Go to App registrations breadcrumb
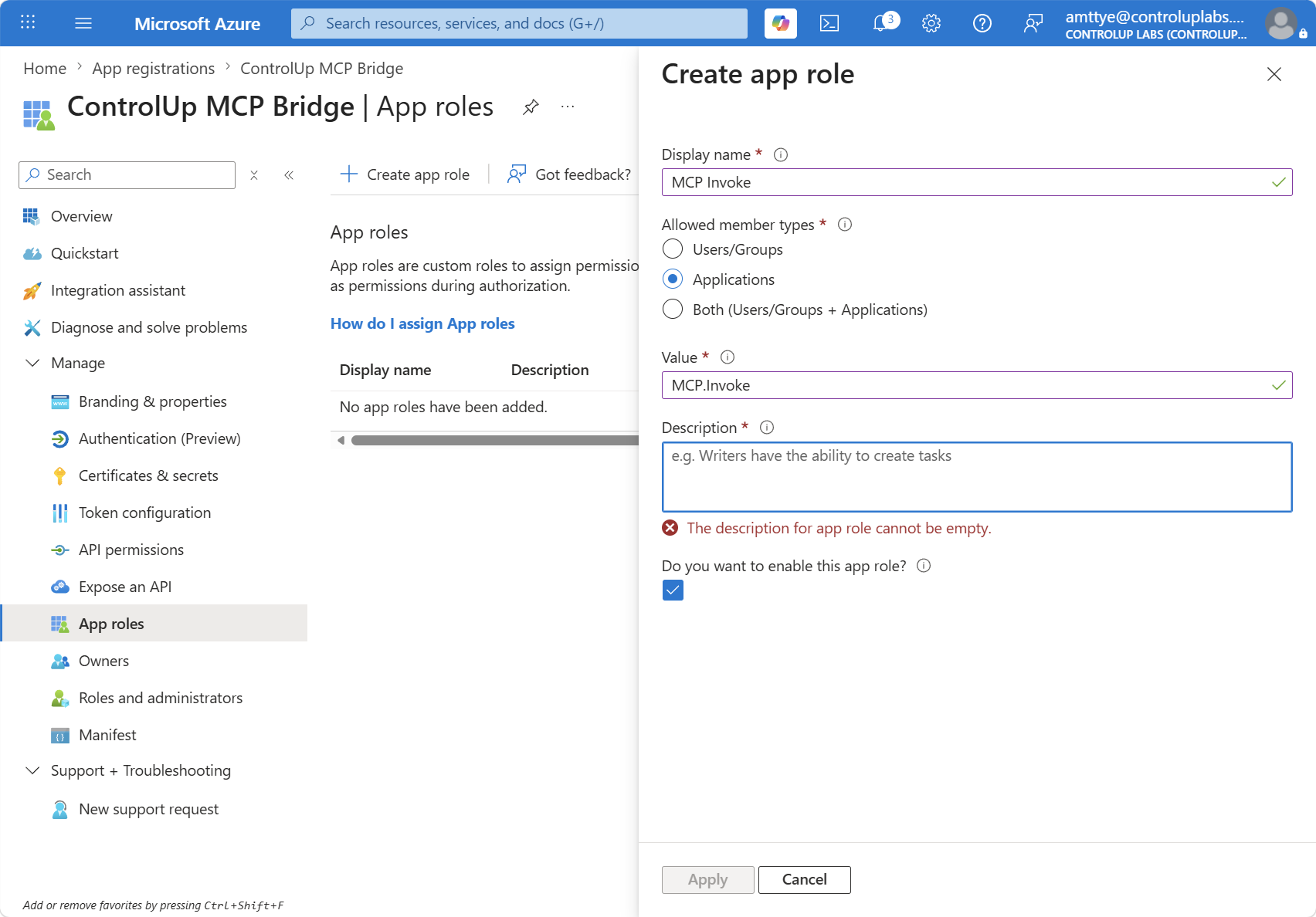Image resolution: width=1316 pixels, height=917 pixels. (154, 69)
